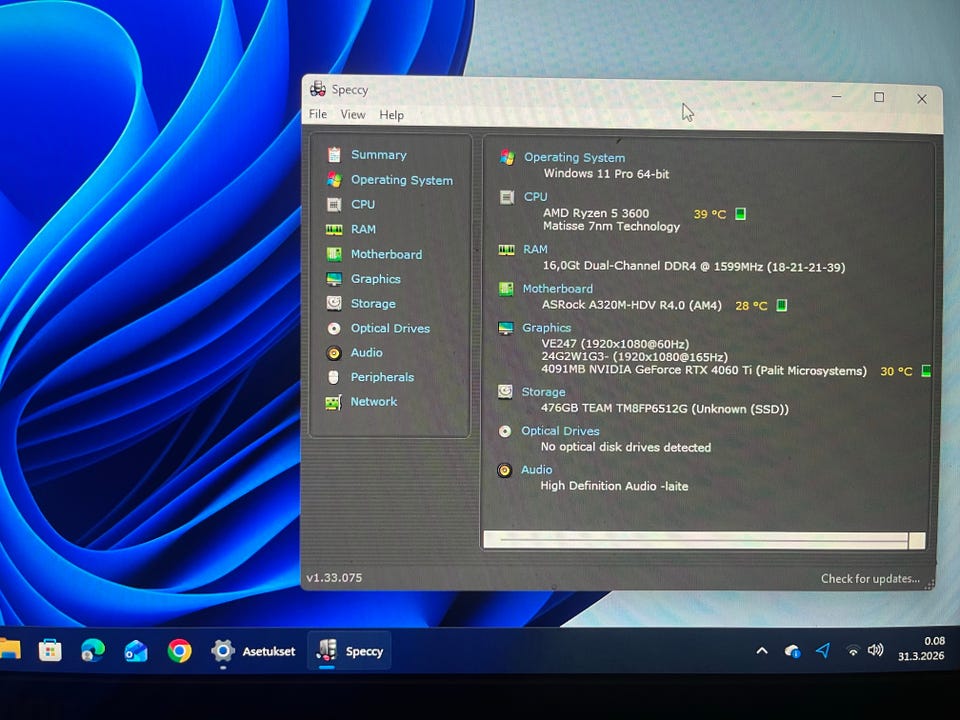The width and height of the screenshot is (960, 720).
Task: Click the Speccy taskbar button
Action: pyautogui.click(x=349, y=651)
